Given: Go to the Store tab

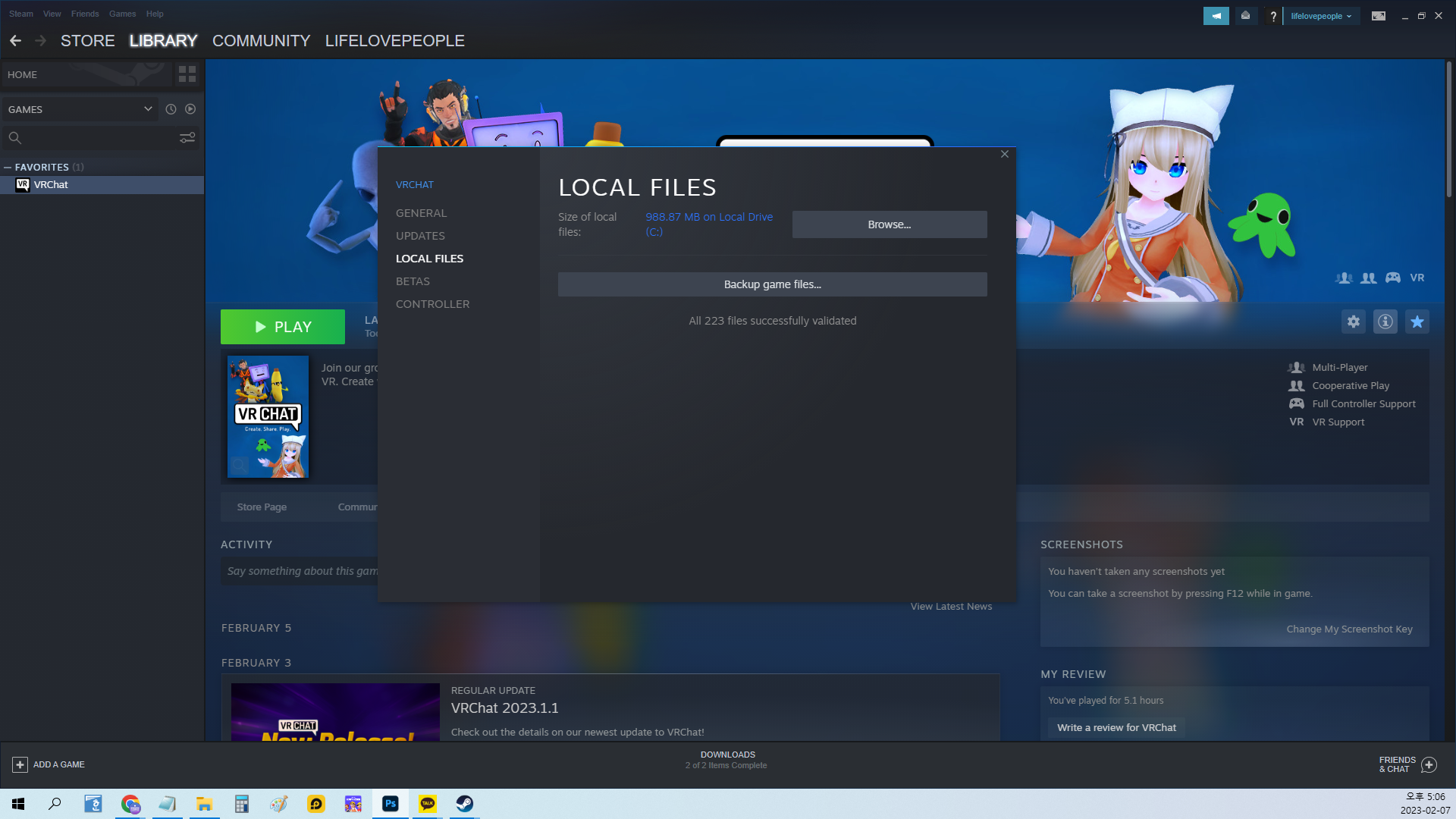Looking at the screenshot, I should coord(88,41).
